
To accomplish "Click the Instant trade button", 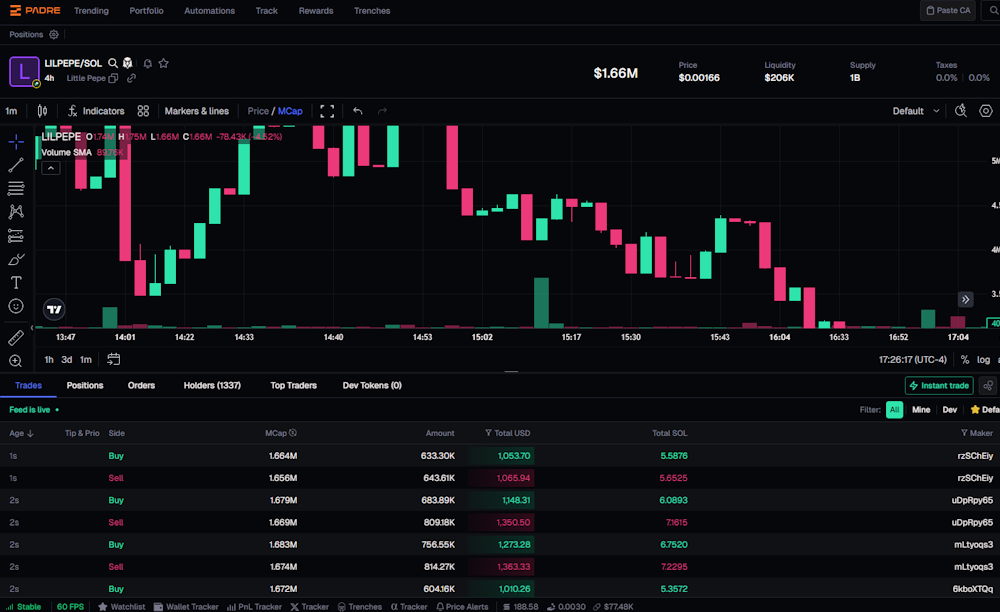I will [938, 385].
